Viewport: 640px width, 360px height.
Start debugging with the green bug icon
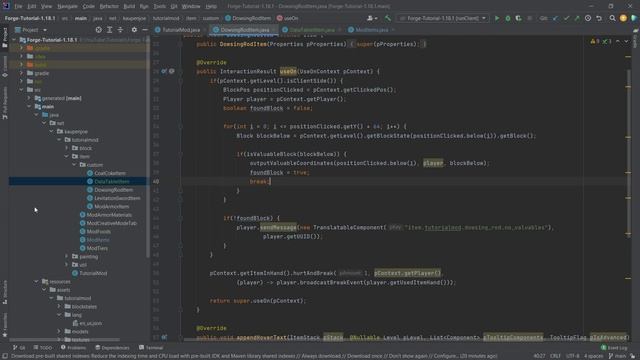[x=508, y=18]
